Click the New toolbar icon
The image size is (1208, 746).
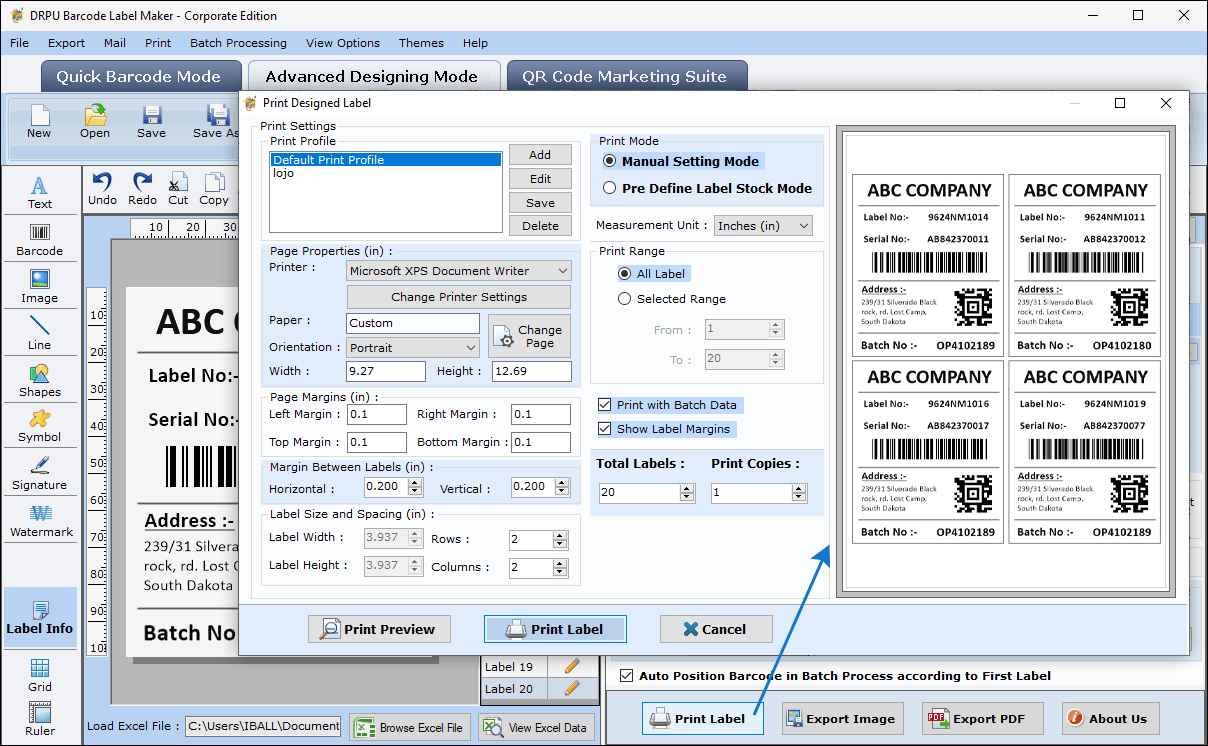(39, 121)
